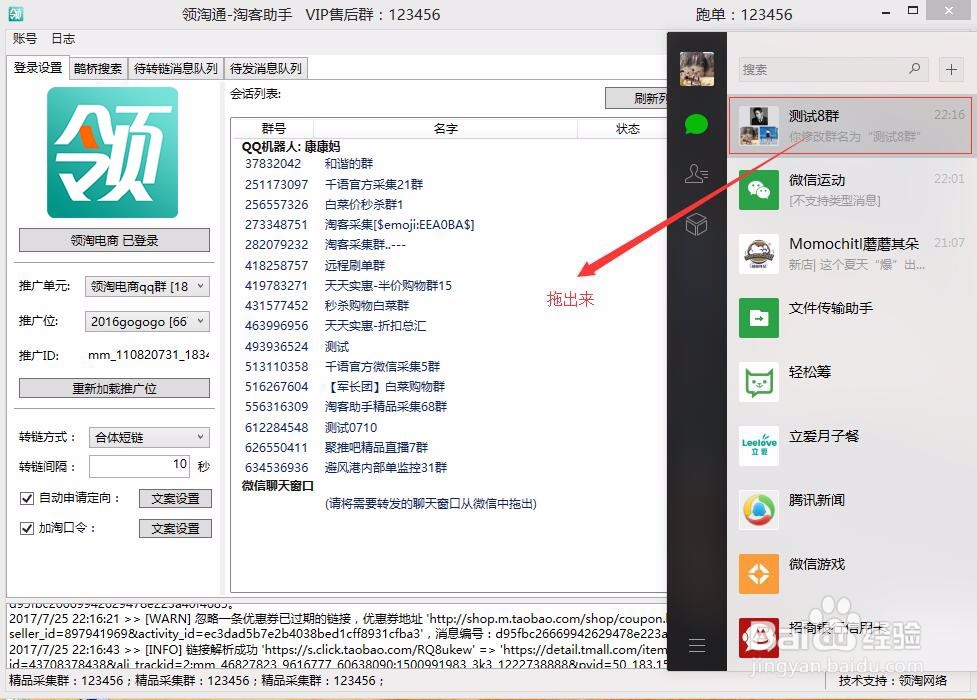Click the plus icon beside WeChat search bar
The width and height of the screenshot is (977, 700).
[950, 70]
